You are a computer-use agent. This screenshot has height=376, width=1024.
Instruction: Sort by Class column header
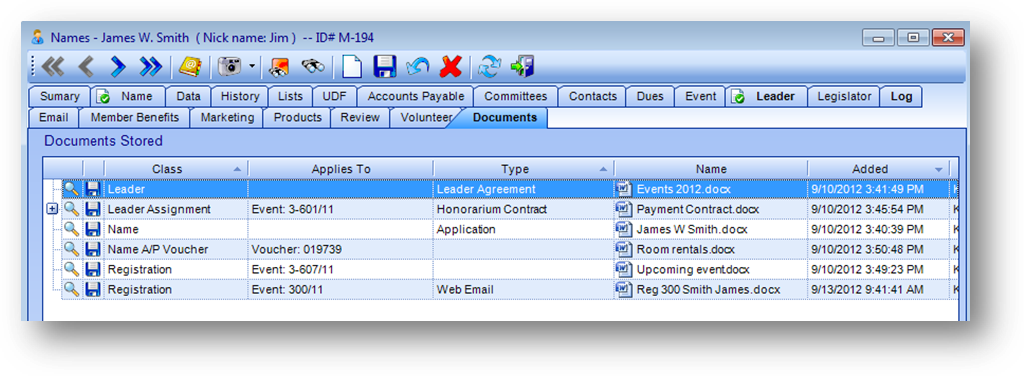(x=176, y=168)
